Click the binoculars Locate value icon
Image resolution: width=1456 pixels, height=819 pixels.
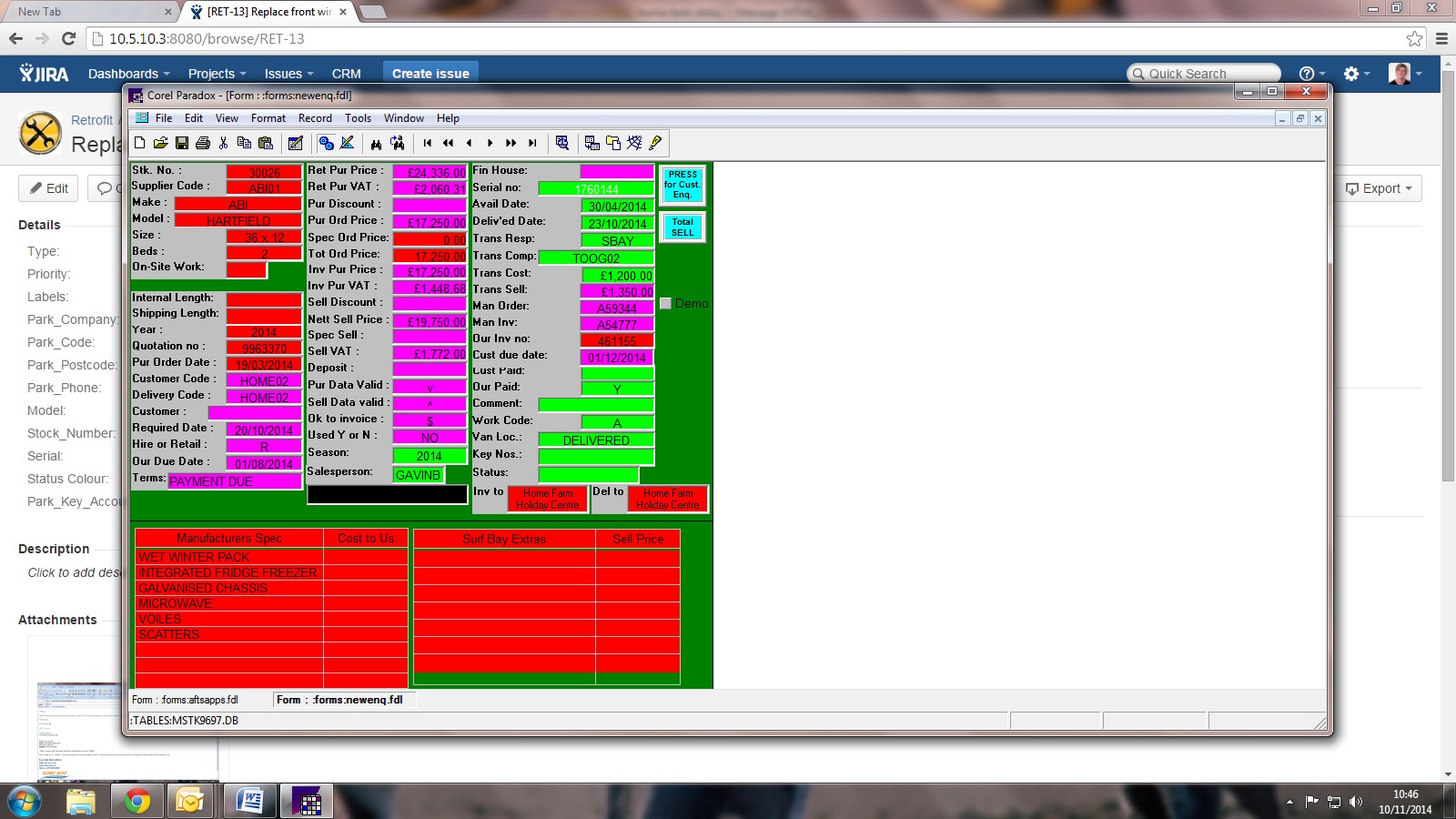point(376,143)
